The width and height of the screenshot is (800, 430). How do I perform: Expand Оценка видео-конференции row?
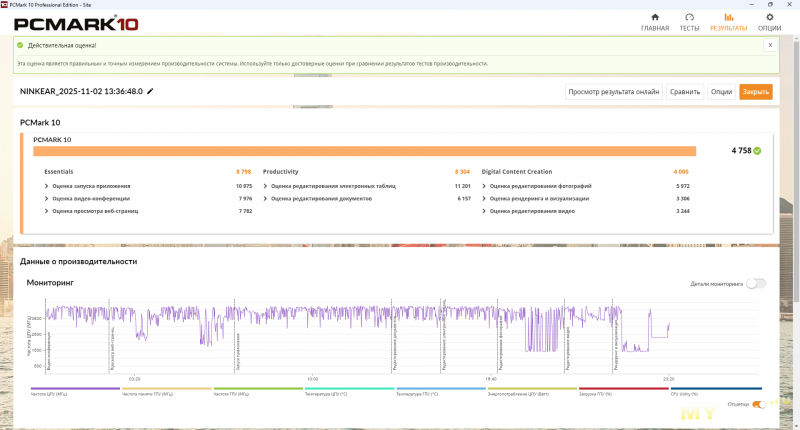click(47, 198)
